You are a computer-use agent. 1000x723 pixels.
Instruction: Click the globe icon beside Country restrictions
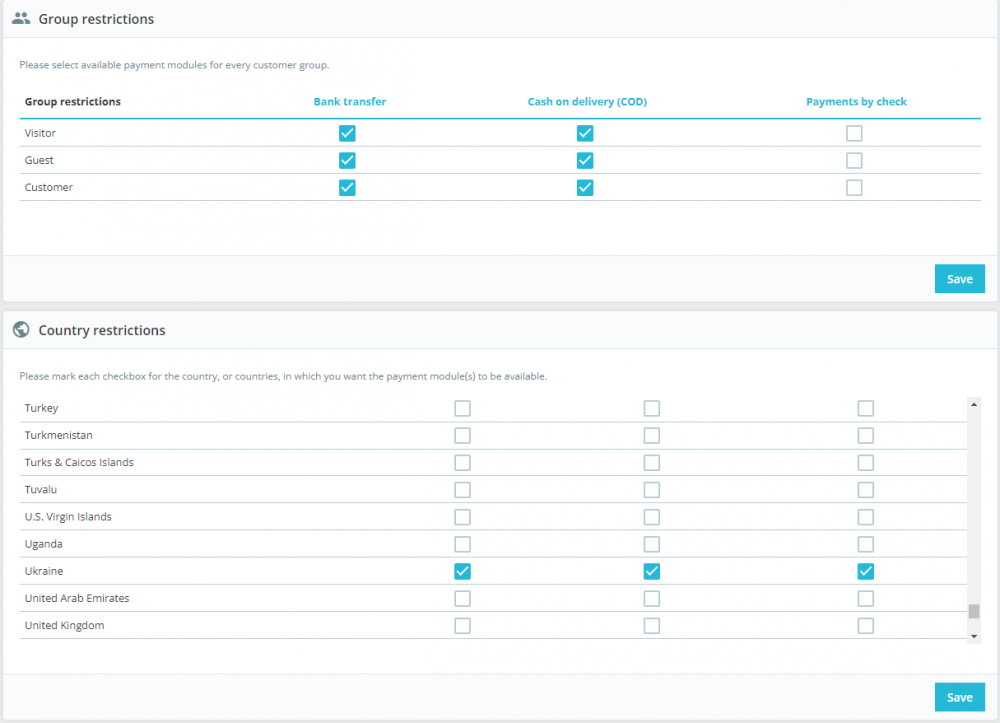19,330
